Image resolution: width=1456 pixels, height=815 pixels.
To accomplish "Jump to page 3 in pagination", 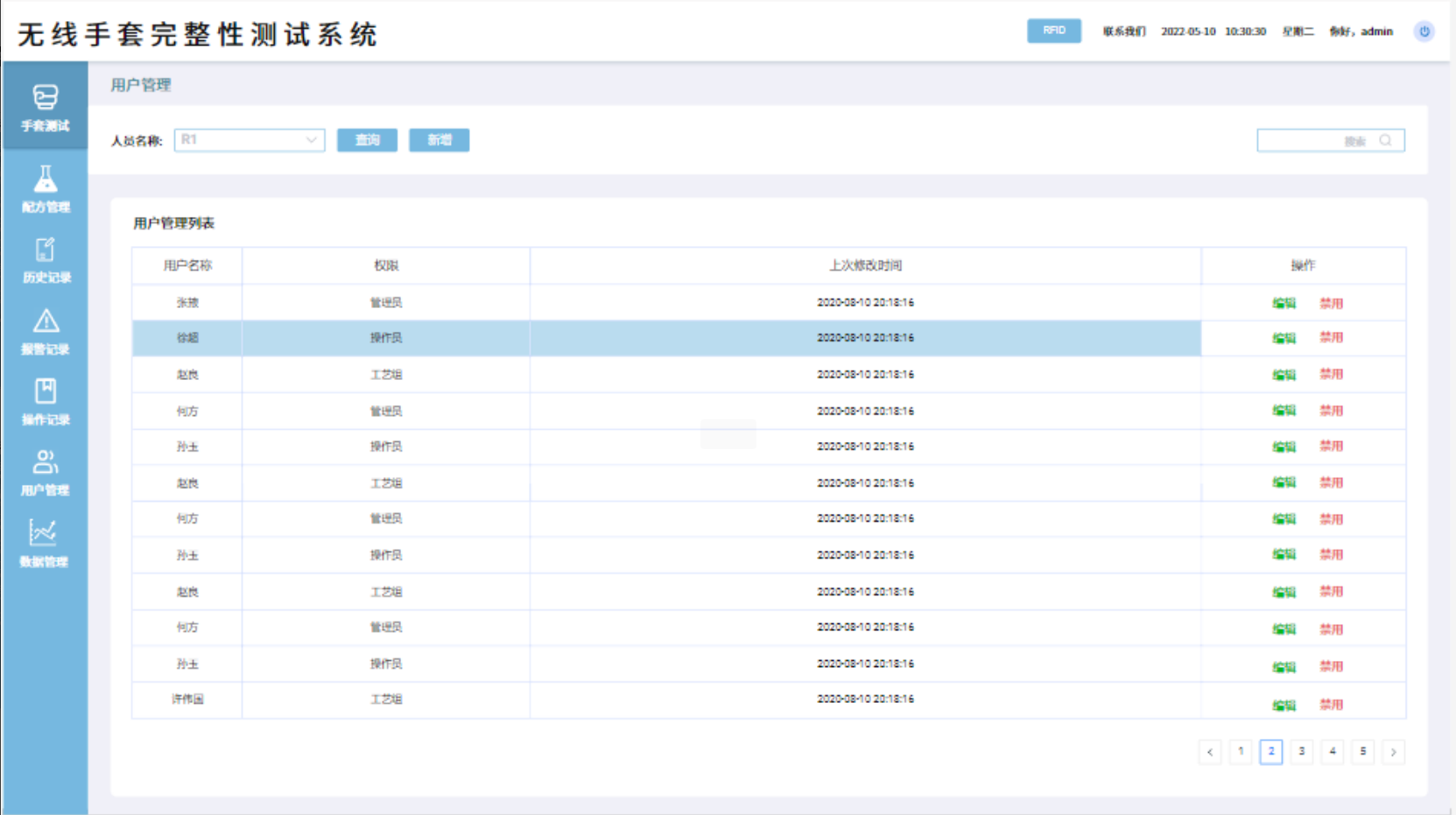I will pos(1302,752).
